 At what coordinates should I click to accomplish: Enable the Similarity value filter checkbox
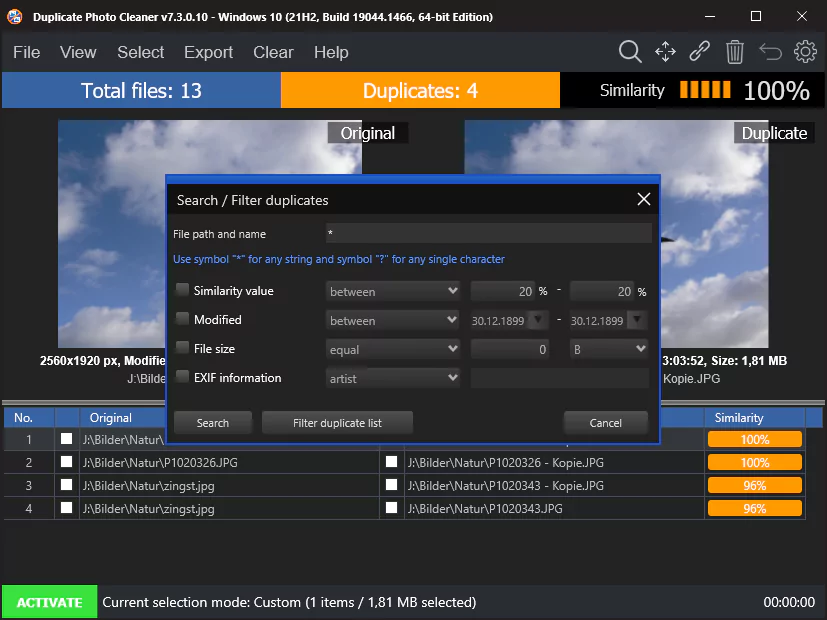(182, 290)
